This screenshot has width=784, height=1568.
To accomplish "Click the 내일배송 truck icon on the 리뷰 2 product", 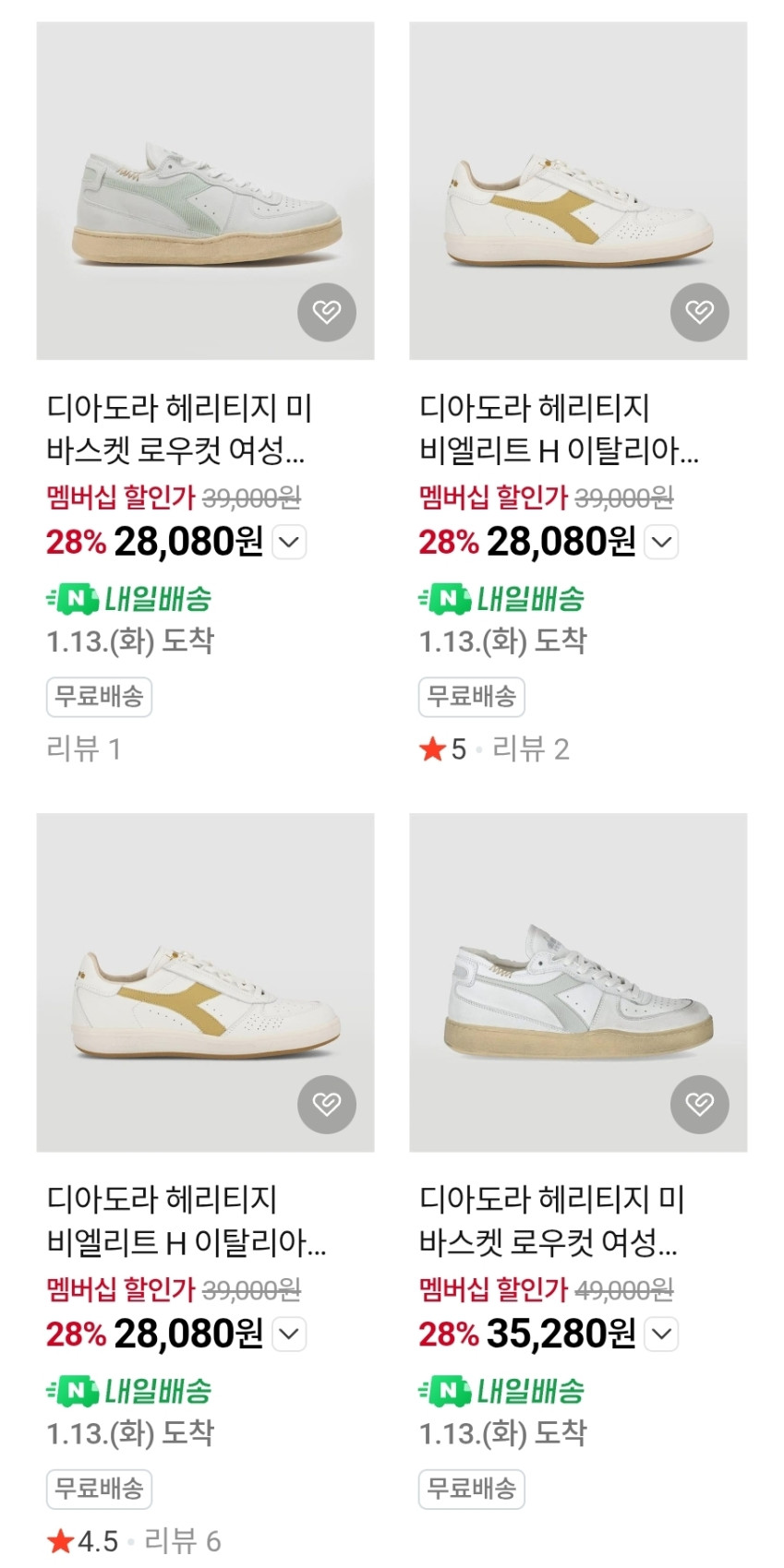I will [445, 599].
